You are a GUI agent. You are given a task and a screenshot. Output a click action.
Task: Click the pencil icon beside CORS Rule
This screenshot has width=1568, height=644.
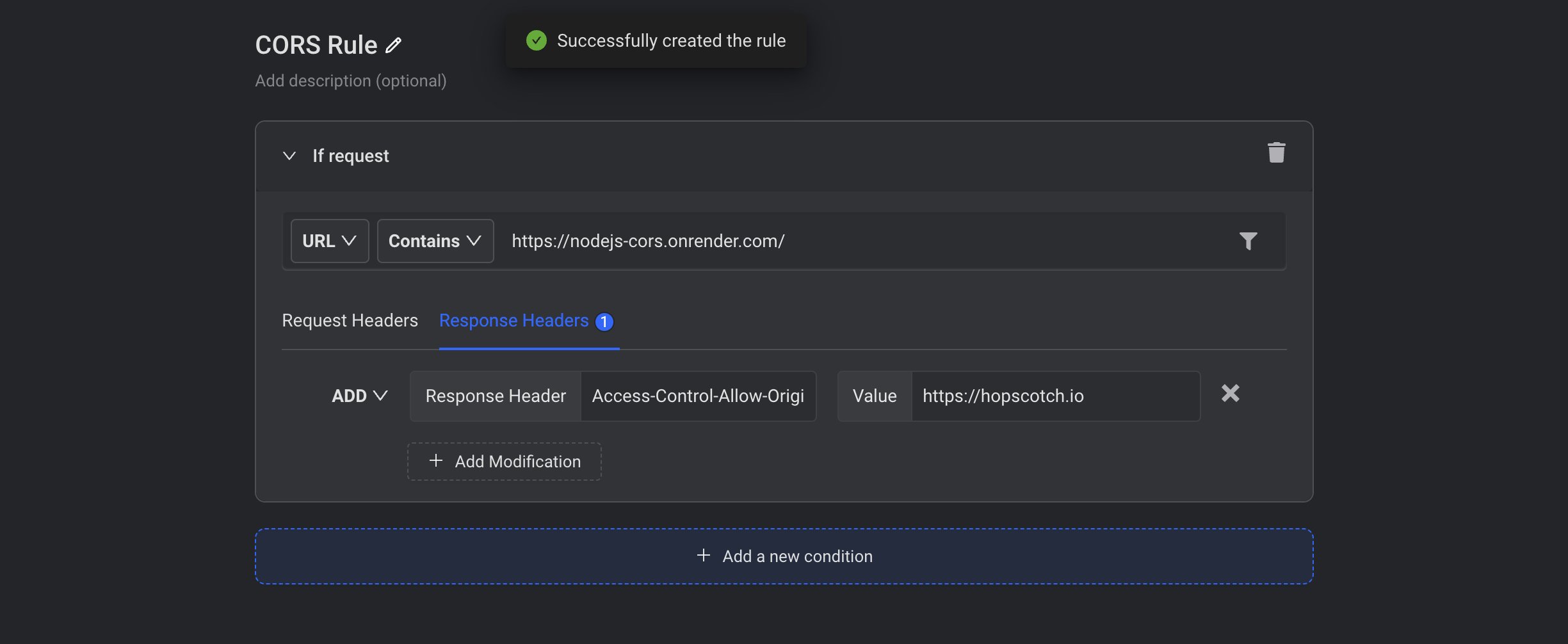pyautogui.click(x=393, y=45)
